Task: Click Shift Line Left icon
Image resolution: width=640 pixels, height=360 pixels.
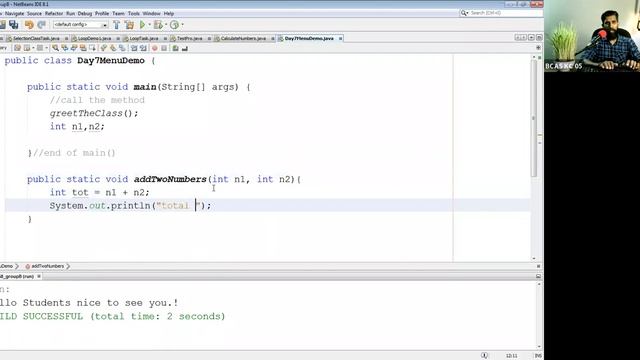Action: pyautogui.click(x=133, y=48)
